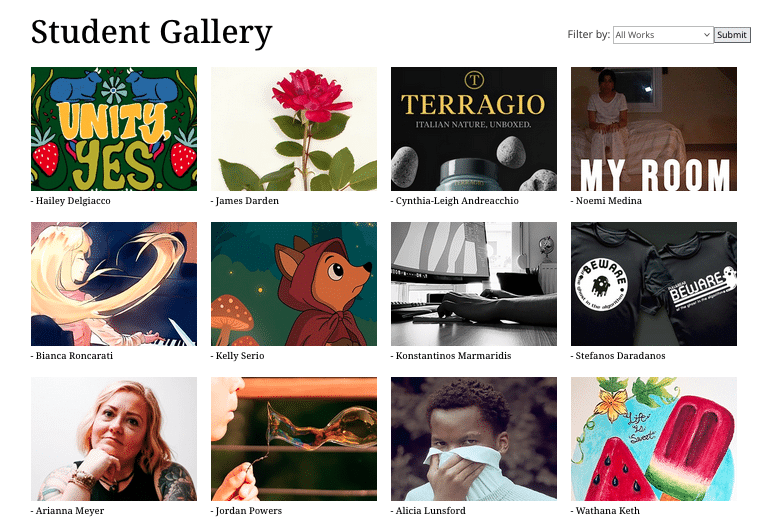
Task: Select the piano girl illustration thumbnail
Action: click(114, 284)
